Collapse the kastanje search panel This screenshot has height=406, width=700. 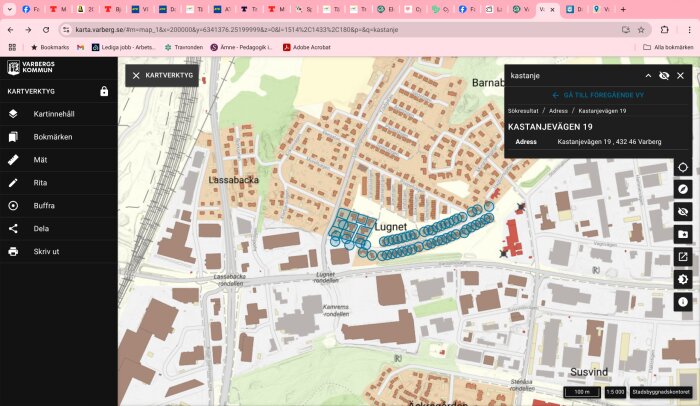coord(648,75)
